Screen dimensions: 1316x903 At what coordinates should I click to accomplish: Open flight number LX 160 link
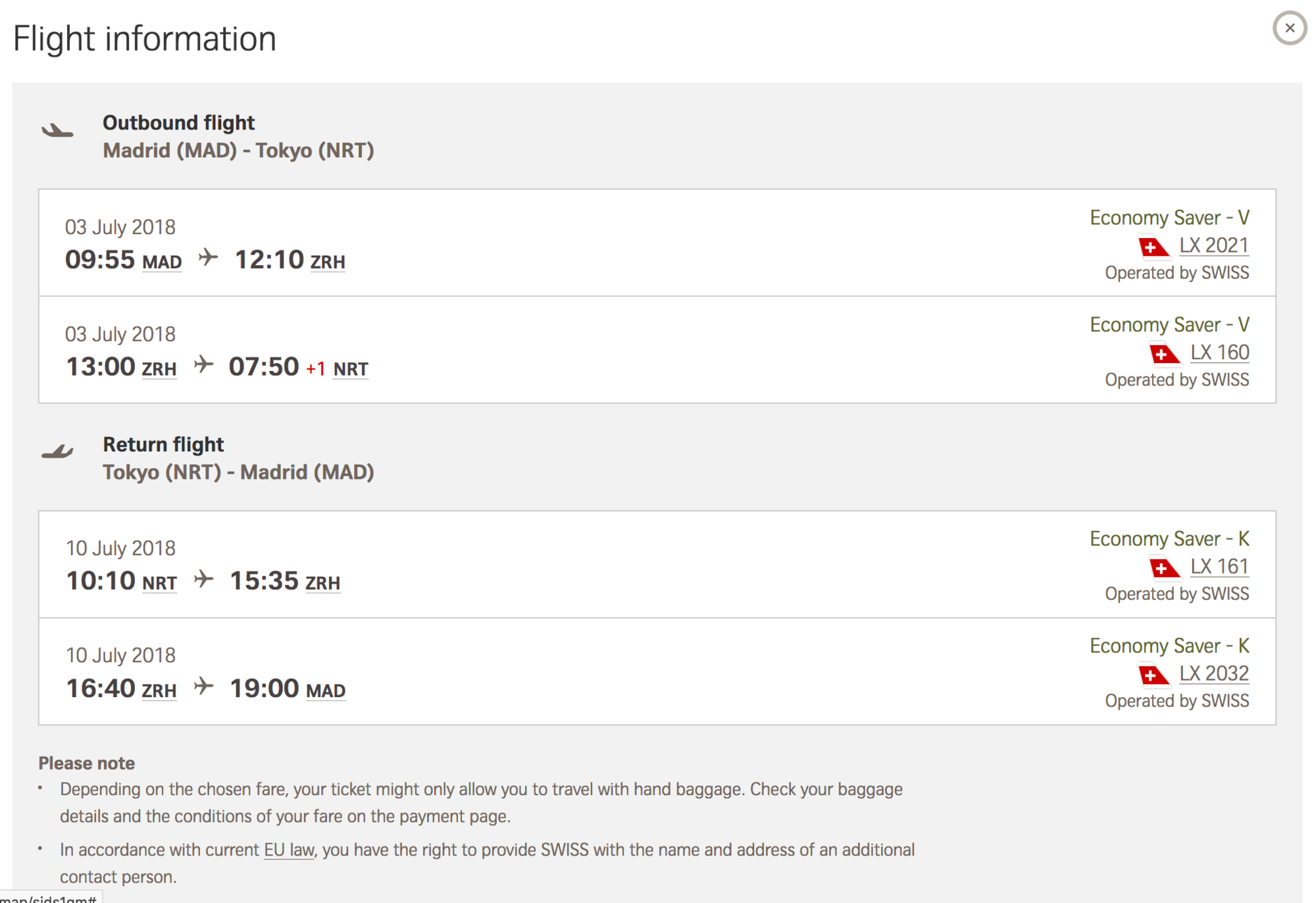[x=1219, y=353]
